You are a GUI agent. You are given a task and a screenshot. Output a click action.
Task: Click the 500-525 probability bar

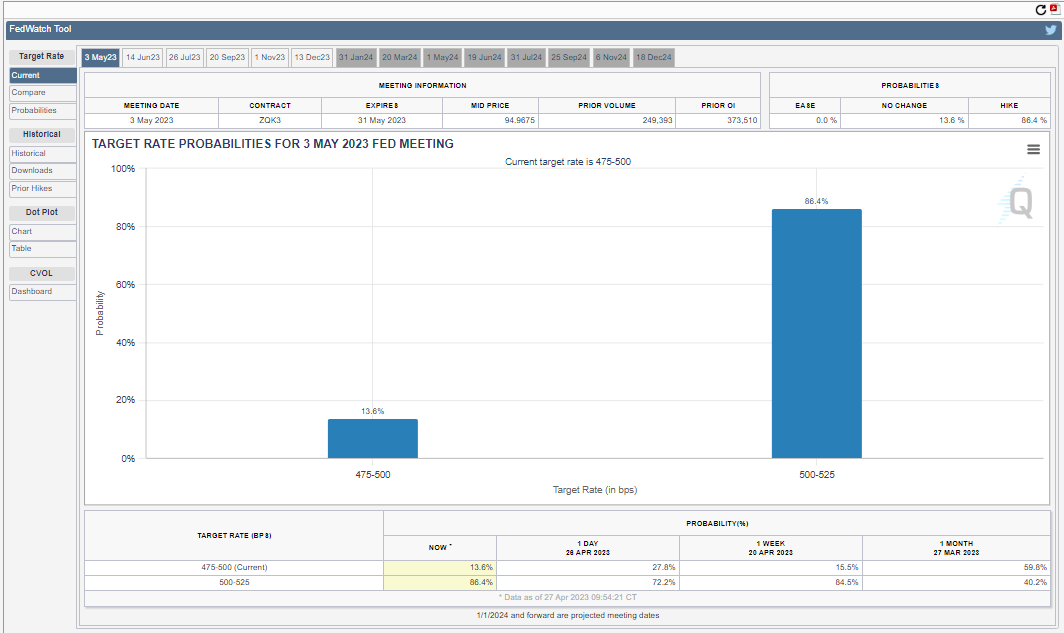816,333
